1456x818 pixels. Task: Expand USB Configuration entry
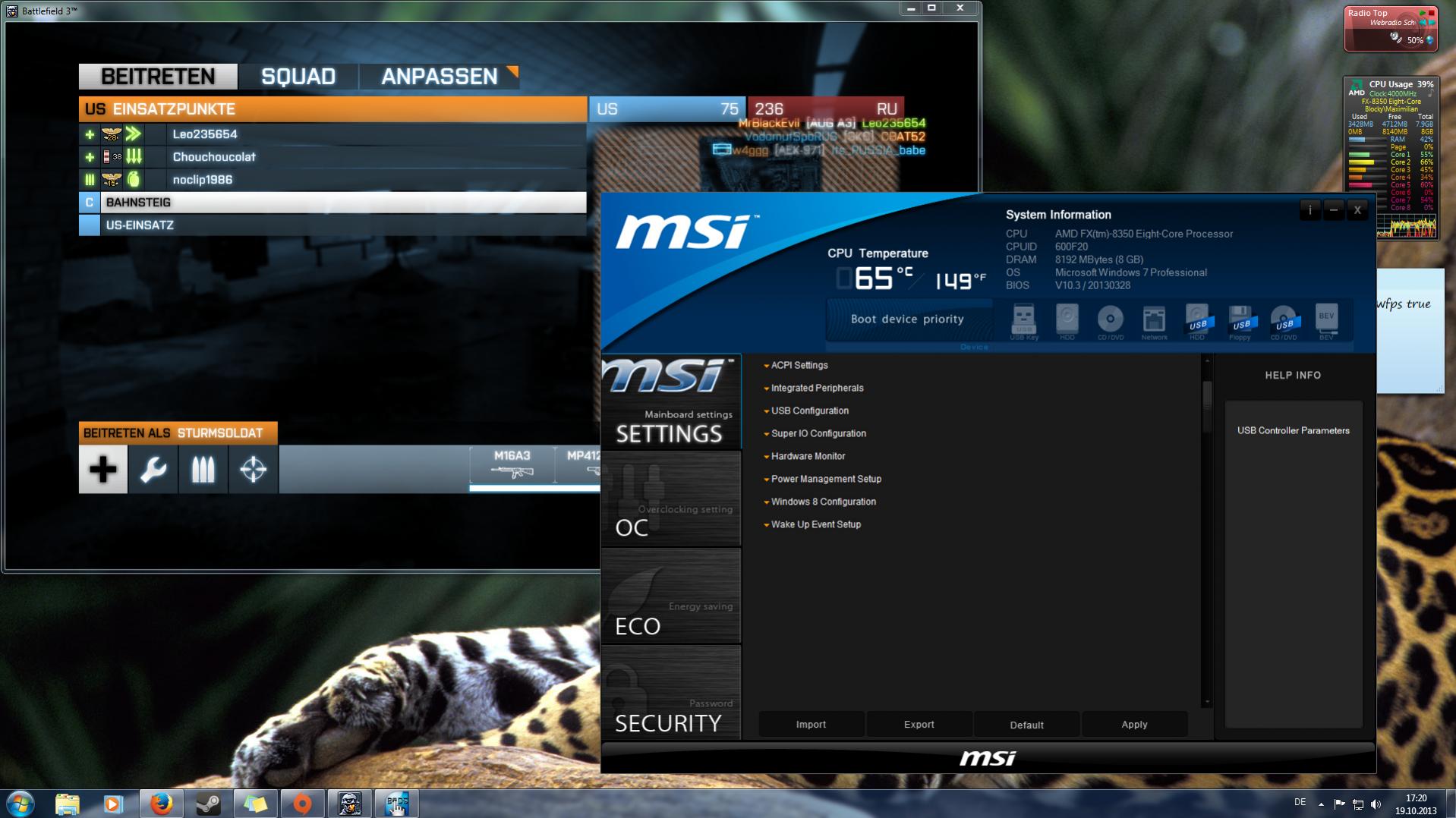(x=809, y=411)
